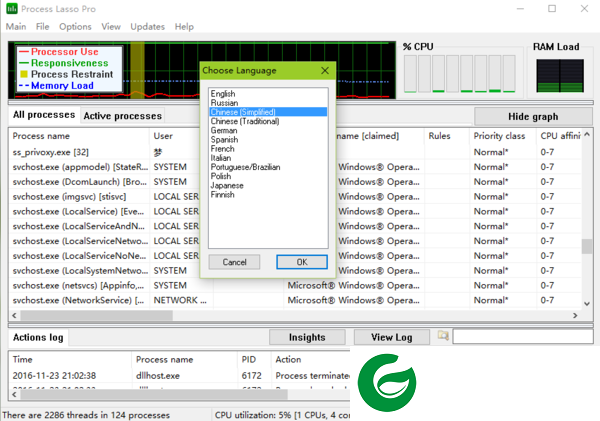Image resolution: width=600 pixels, height=421 pixels.
Task: Select Chinese (Simplified) in the language list
Action: [268, 112]
